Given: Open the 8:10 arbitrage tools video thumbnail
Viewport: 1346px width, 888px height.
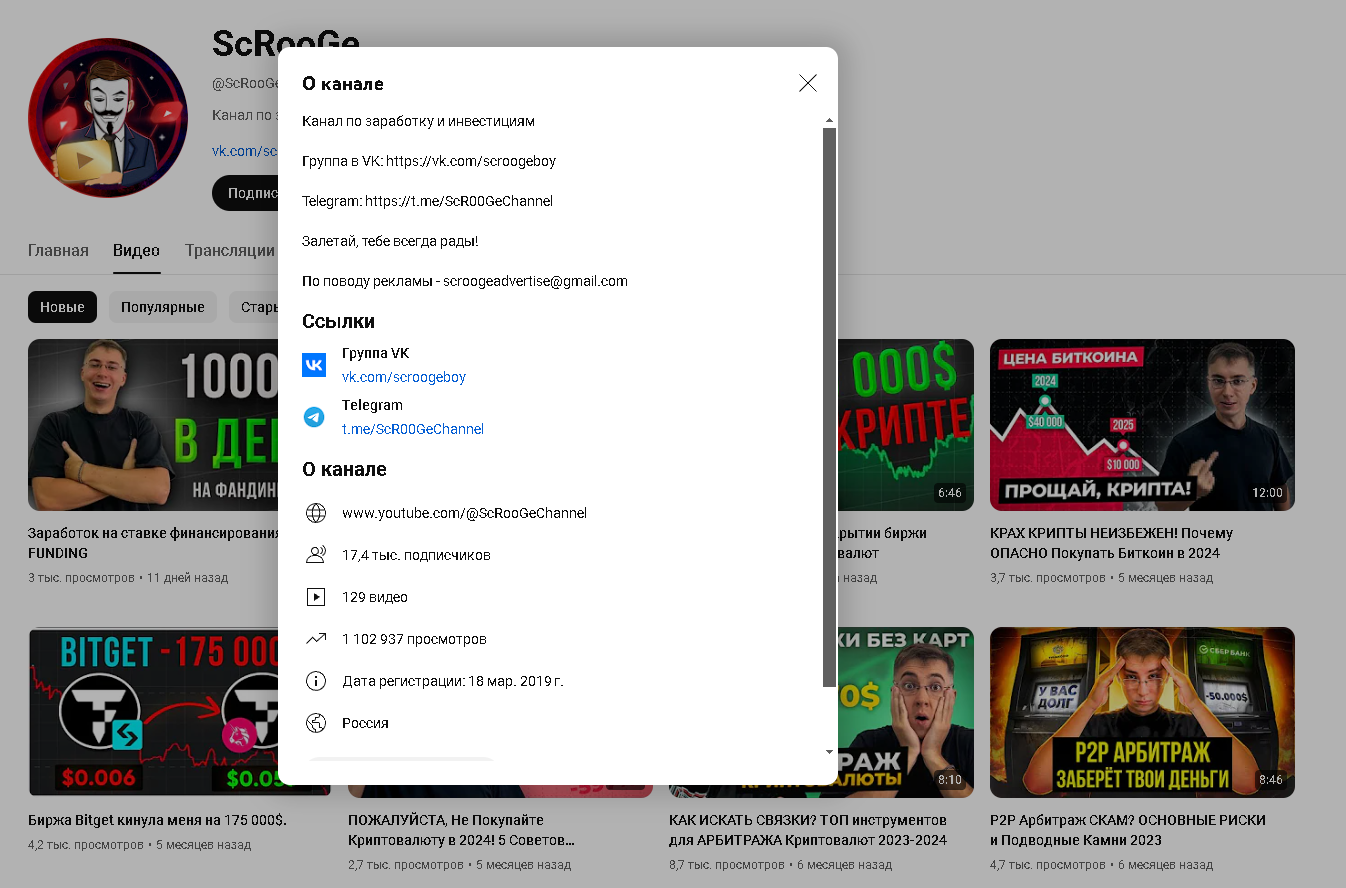Looking at the screenshot, I should click(x=906, y=712).
